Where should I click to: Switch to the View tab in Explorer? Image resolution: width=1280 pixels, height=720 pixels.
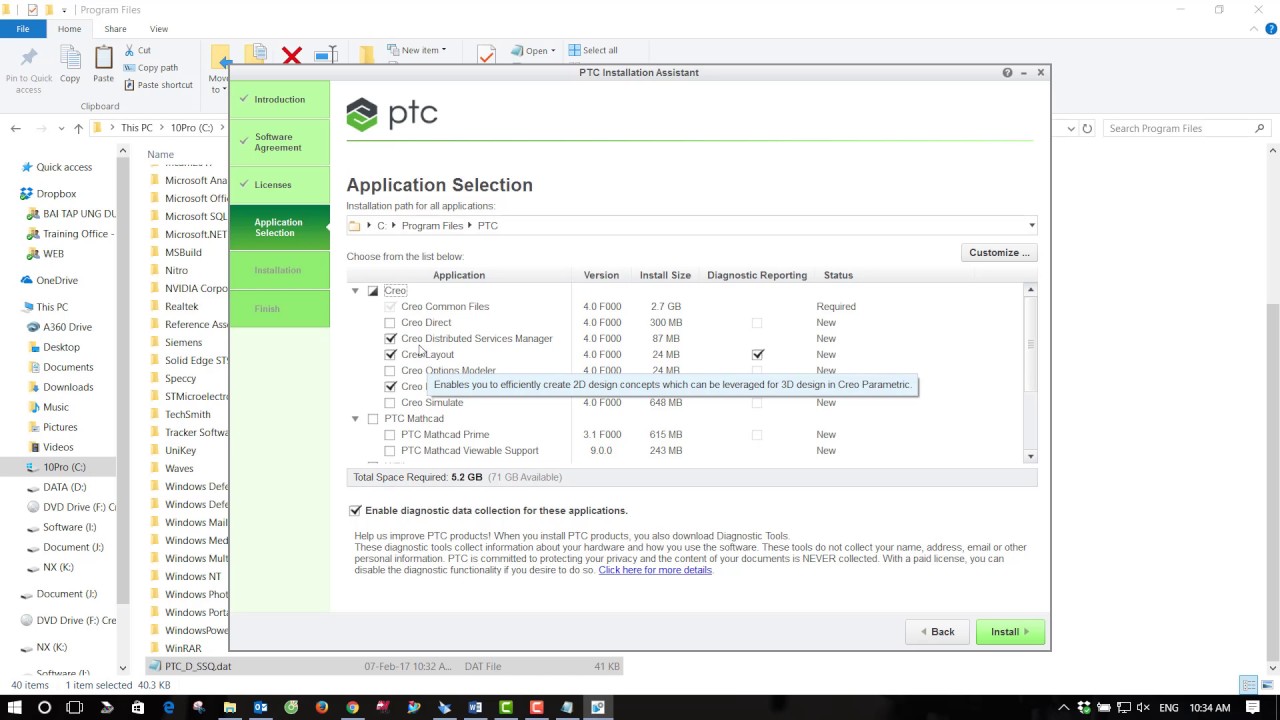click(x=159, y=29)
